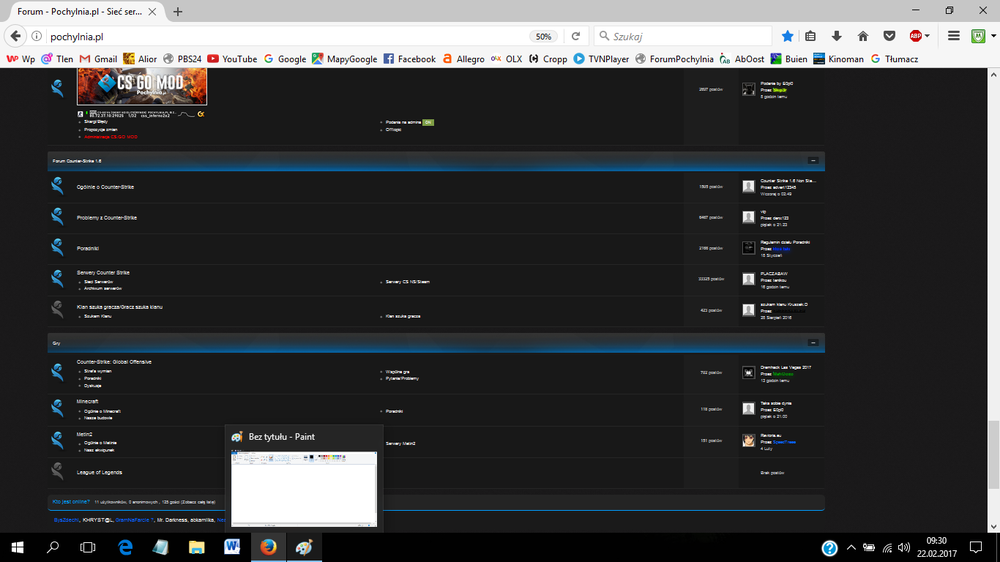Open the Poradniki forum link

pyautogui.click(x=87, y=249)
